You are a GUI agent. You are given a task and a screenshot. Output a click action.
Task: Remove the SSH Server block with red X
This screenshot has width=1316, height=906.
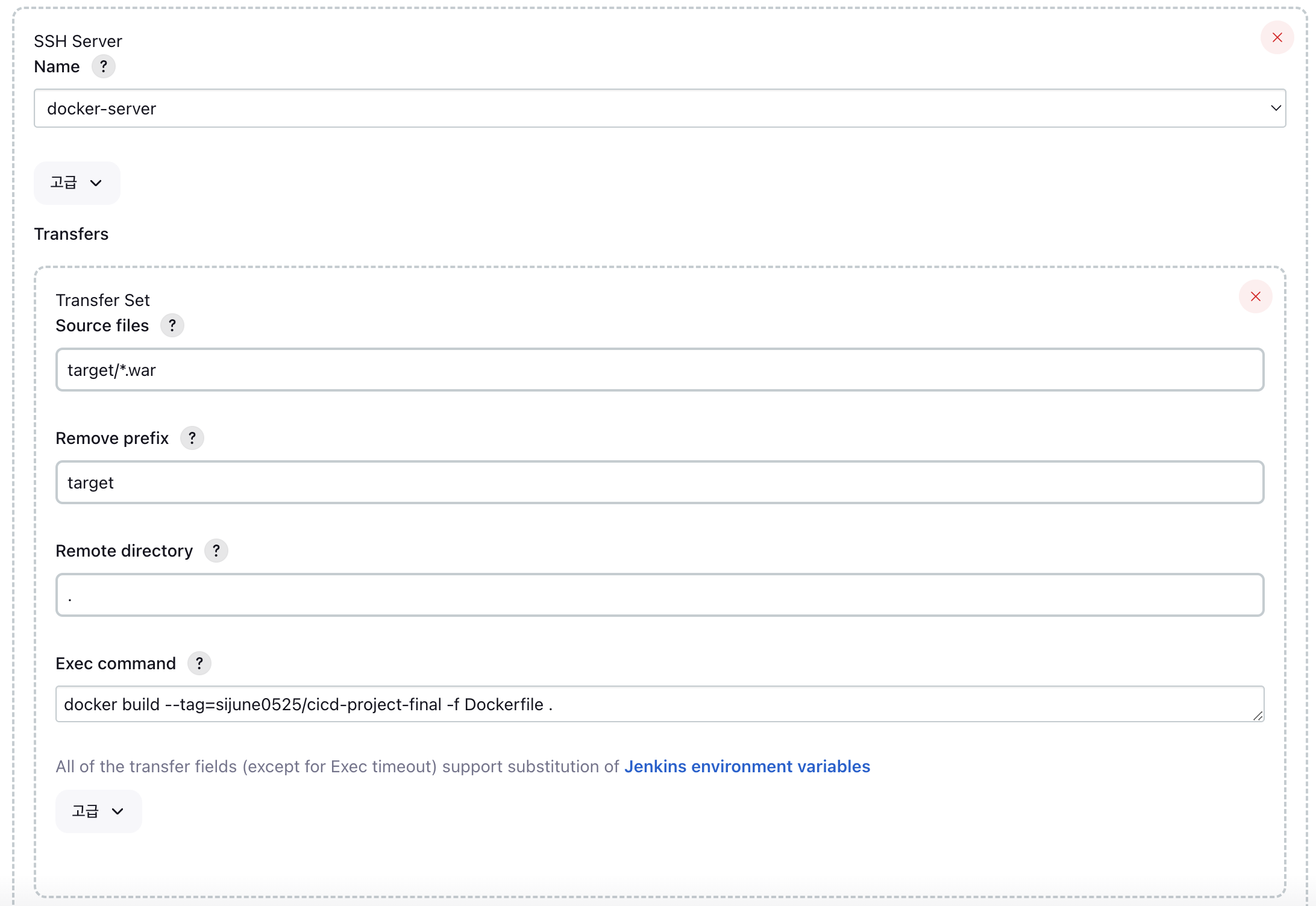coord(1277,37)
